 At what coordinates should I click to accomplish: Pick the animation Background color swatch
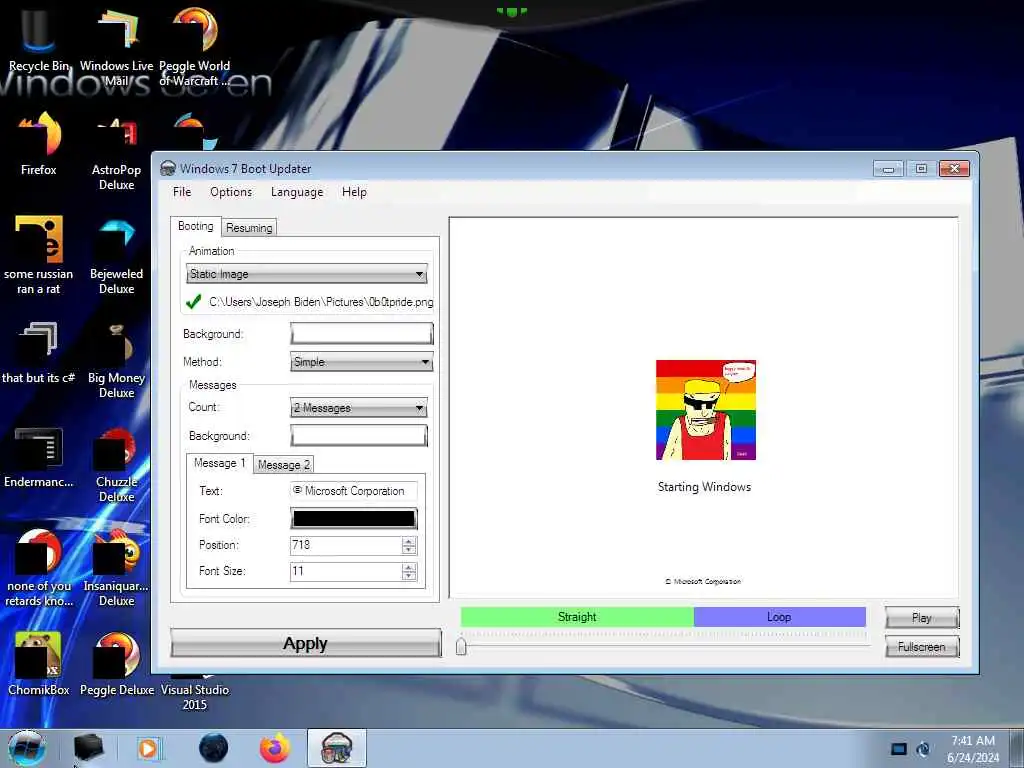click(x=361, y=334)
